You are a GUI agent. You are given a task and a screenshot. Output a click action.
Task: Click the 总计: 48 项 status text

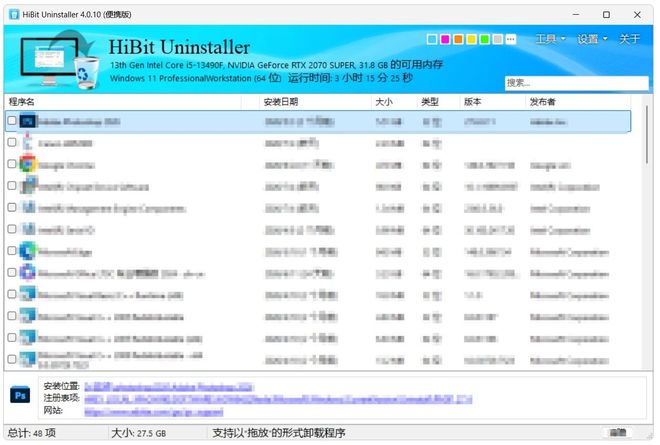(x=32, y=433)
